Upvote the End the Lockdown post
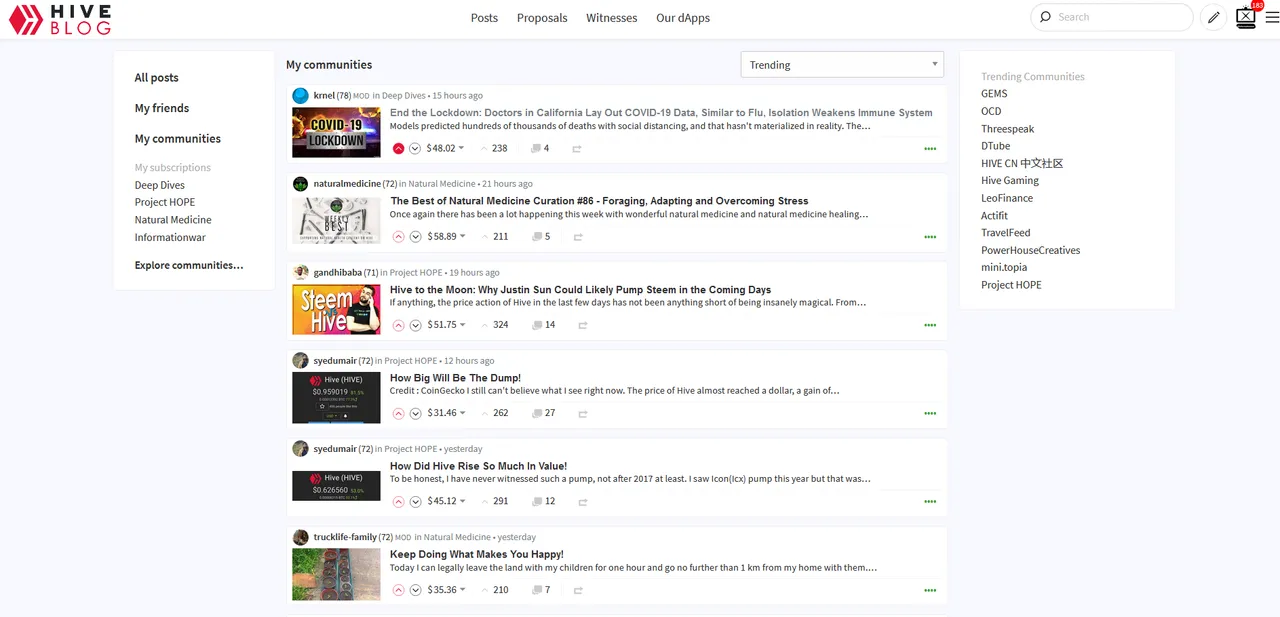1280x617 pixels. 398,148
